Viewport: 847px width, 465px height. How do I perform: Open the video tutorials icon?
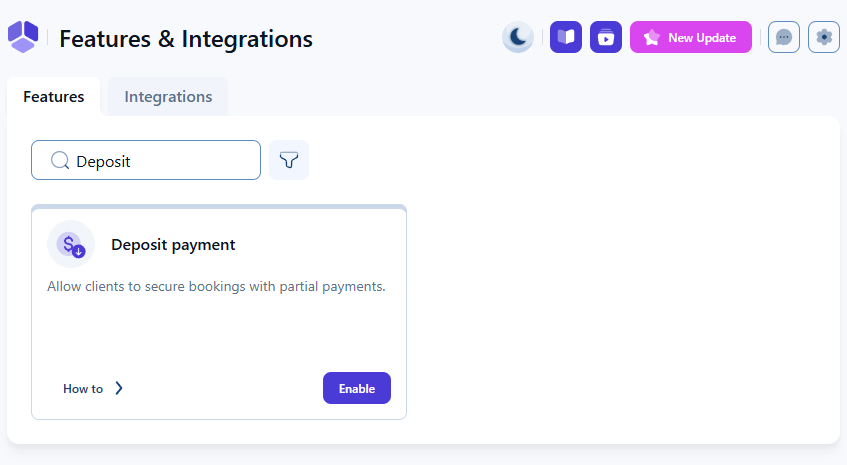[x=606, y=38]
